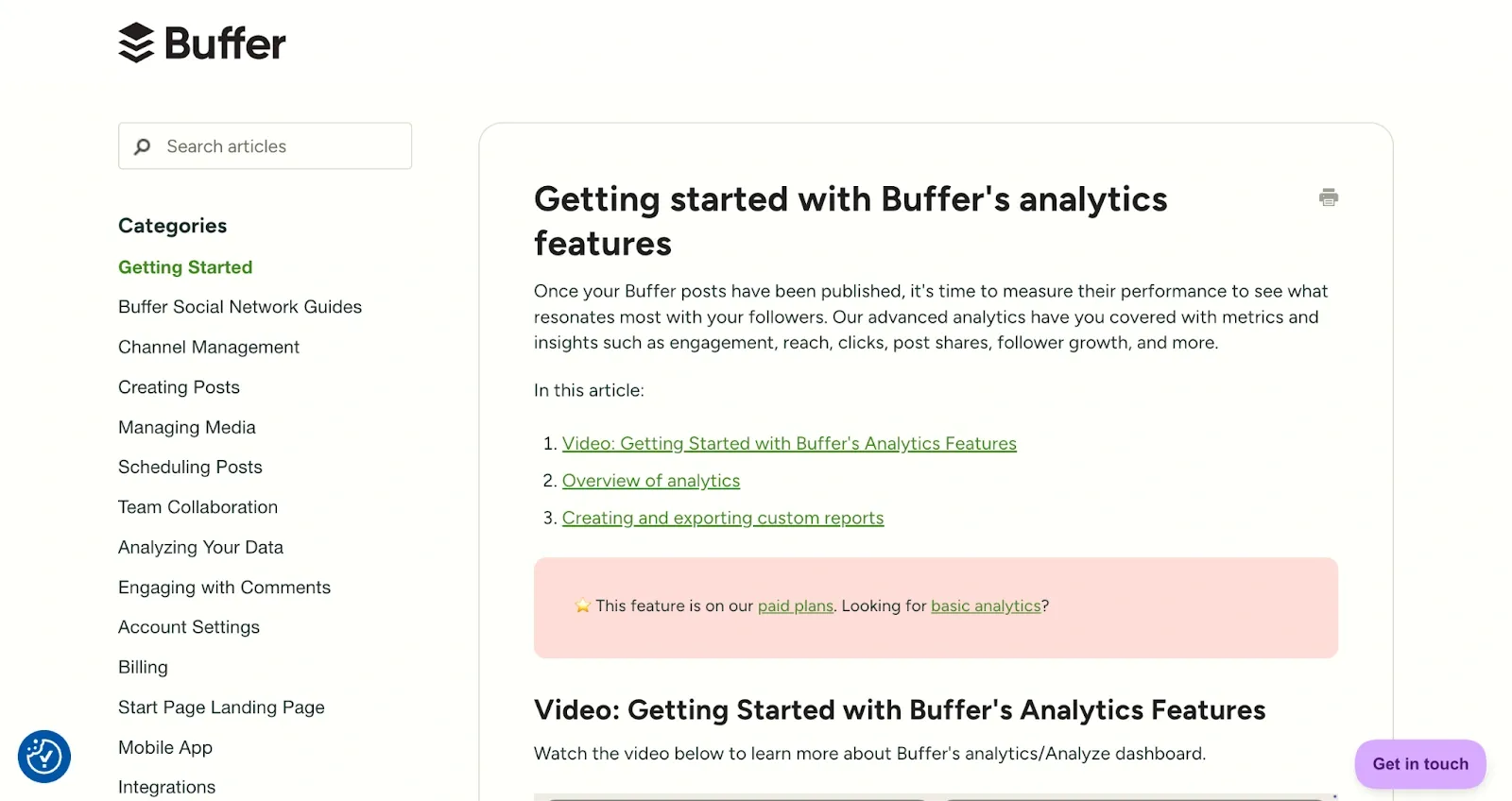
Task: Open the Scheduling Posts category
Action: tap(190, 468)
